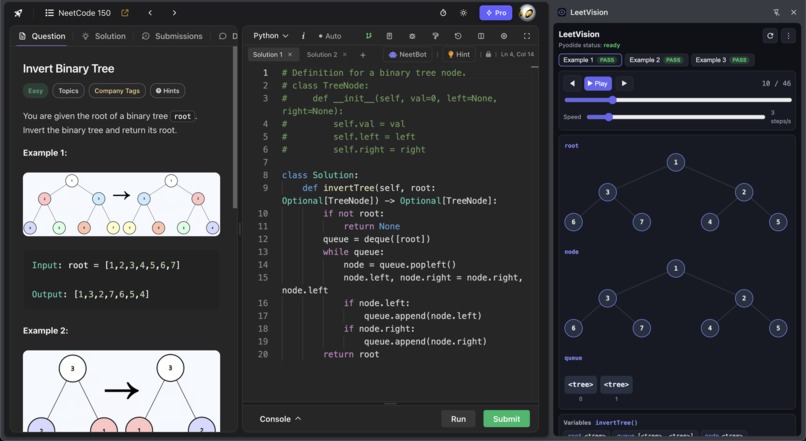Click the green Submit button
Image resolution: width=806 pixels, height=441 pixels.
(506, 419)
